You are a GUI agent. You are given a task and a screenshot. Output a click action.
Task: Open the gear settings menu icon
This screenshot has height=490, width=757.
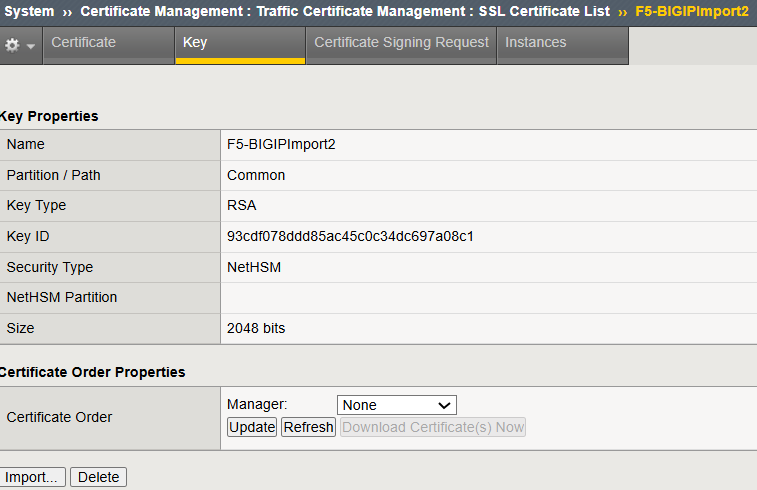click(x=12, y=45)
